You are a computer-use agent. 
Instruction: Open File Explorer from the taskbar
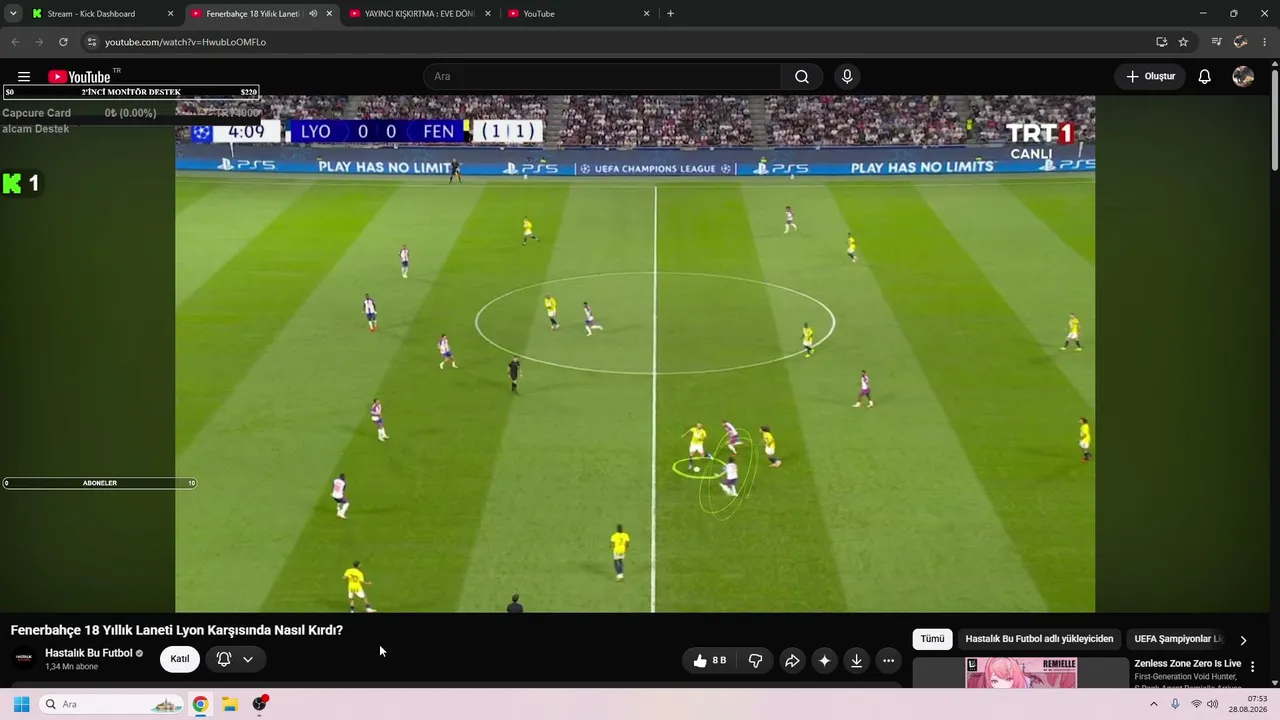(x=229, y=704)
